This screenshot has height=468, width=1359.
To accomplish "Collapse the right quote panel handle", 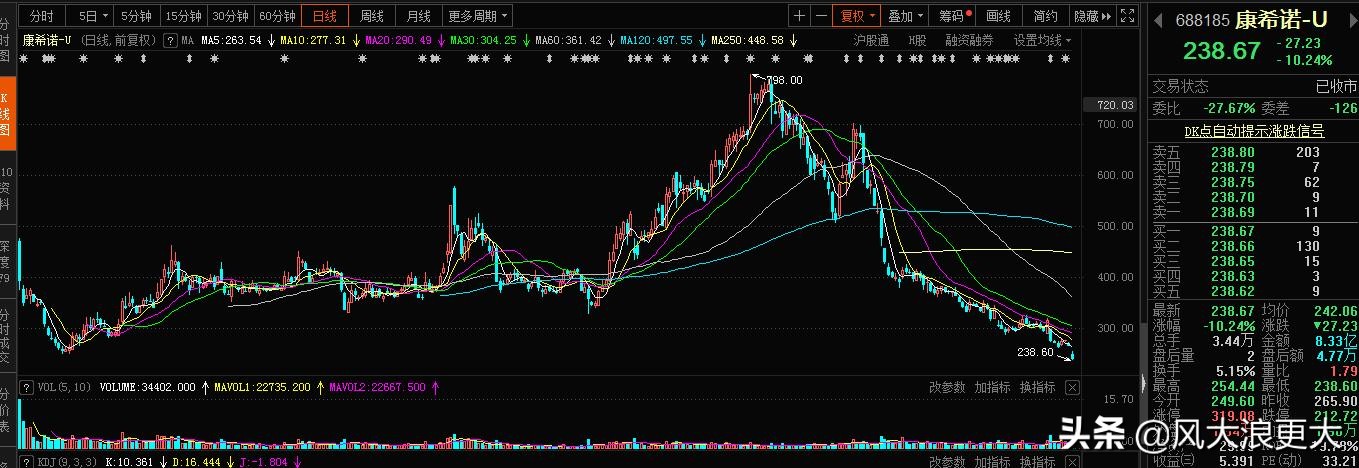I will click(x=1143, y=382).
